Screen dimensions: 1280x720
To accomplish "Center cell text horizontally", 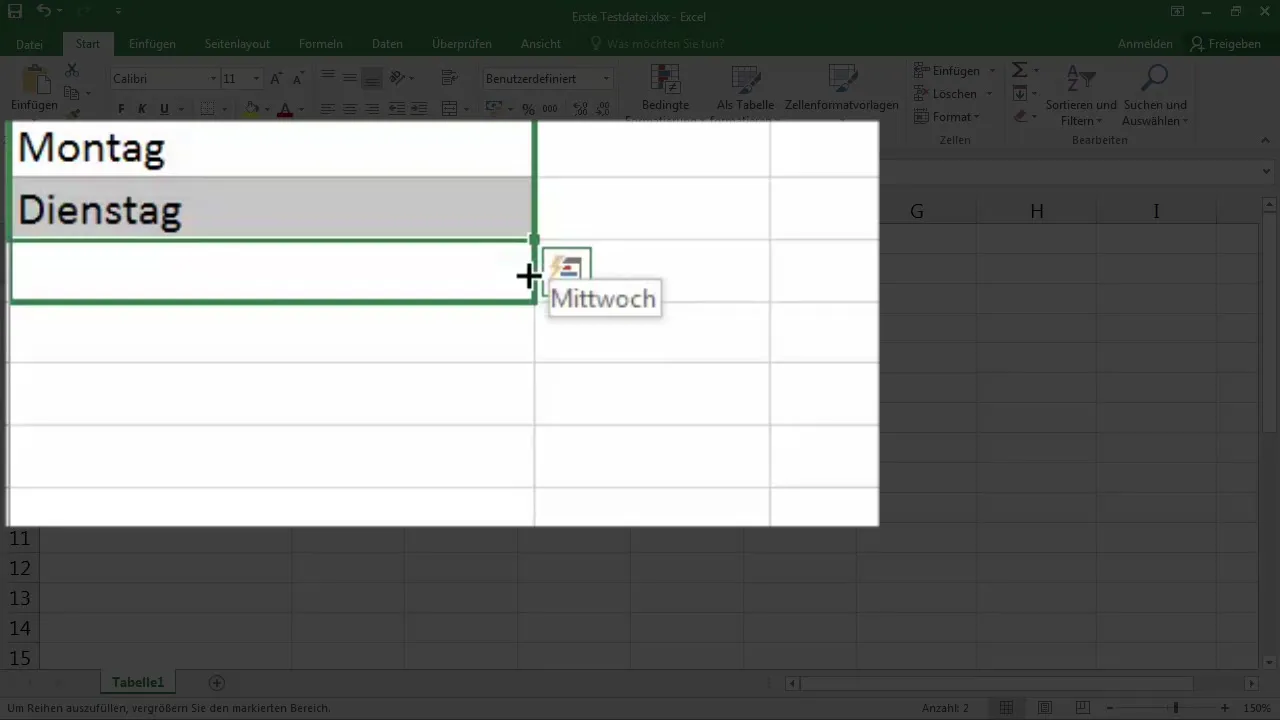I will [350, 109].
